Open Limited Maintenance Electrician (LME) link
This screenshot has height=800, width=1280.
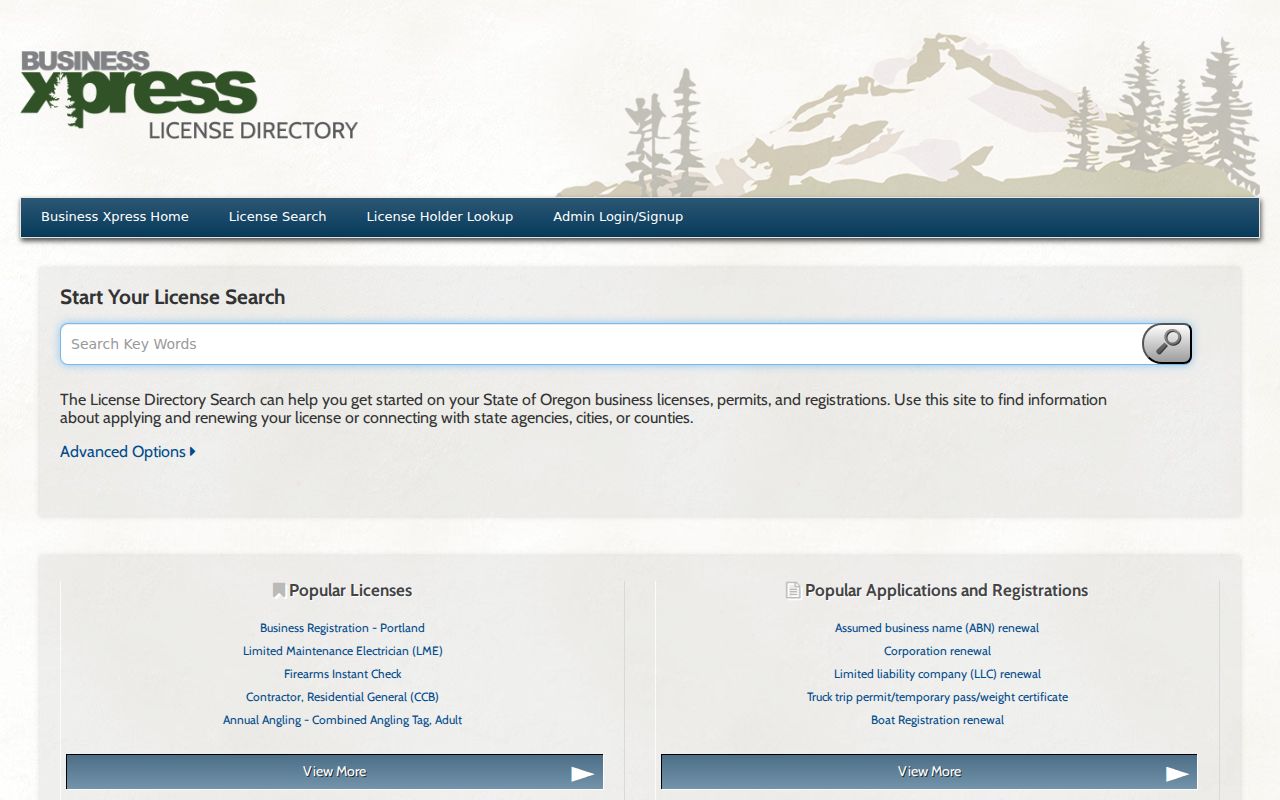coord(342,651)
